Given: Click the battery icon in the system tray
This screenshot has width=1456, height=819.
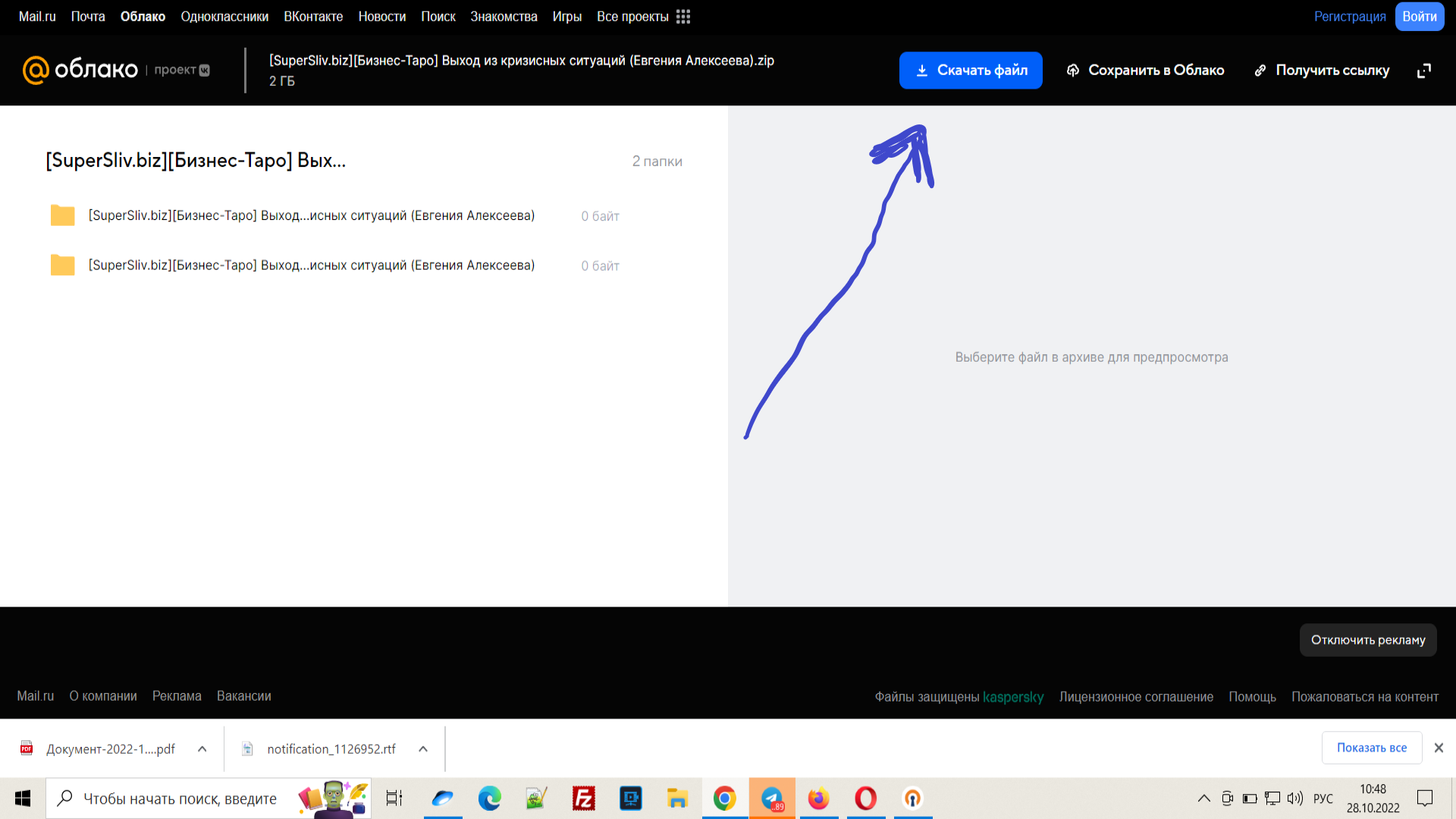Looking at the screenshot, I should (1250, 799).
